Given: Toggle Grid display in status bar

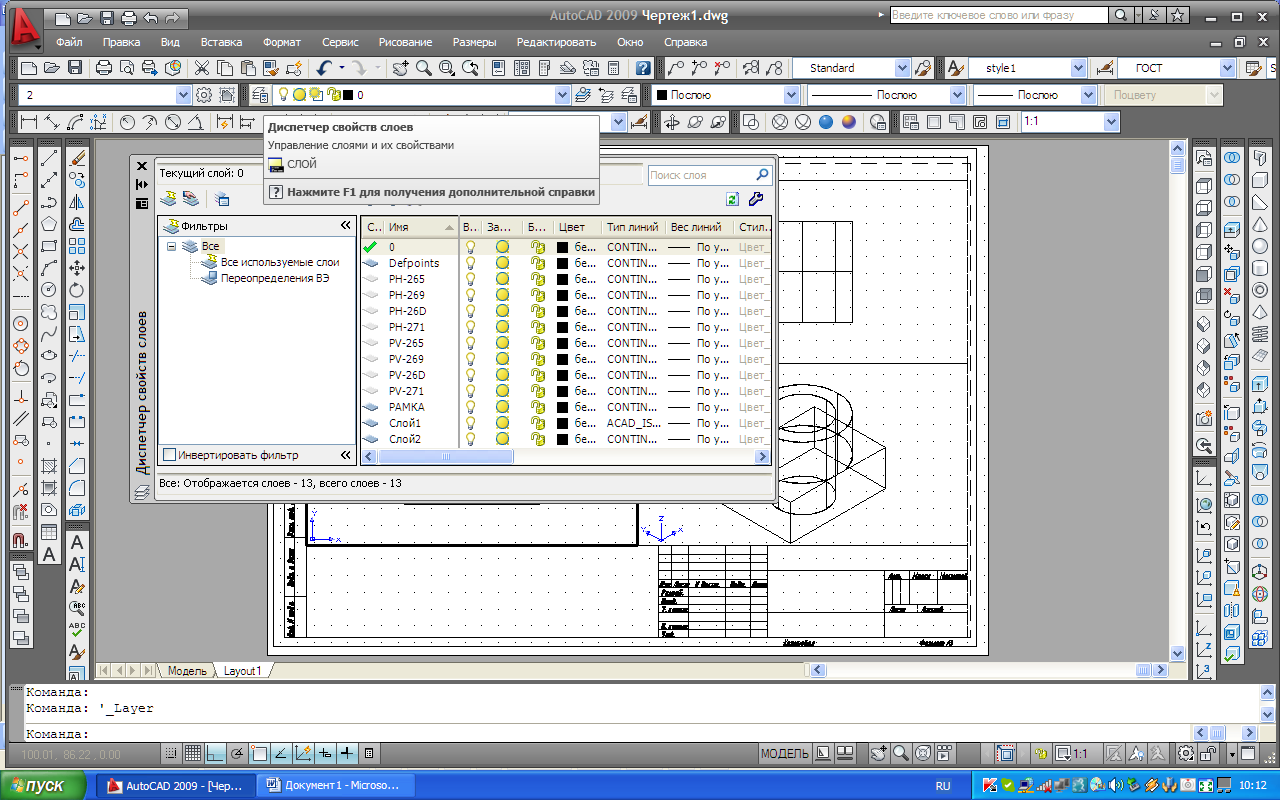Looking at the screenshot, I should [193, 753].
